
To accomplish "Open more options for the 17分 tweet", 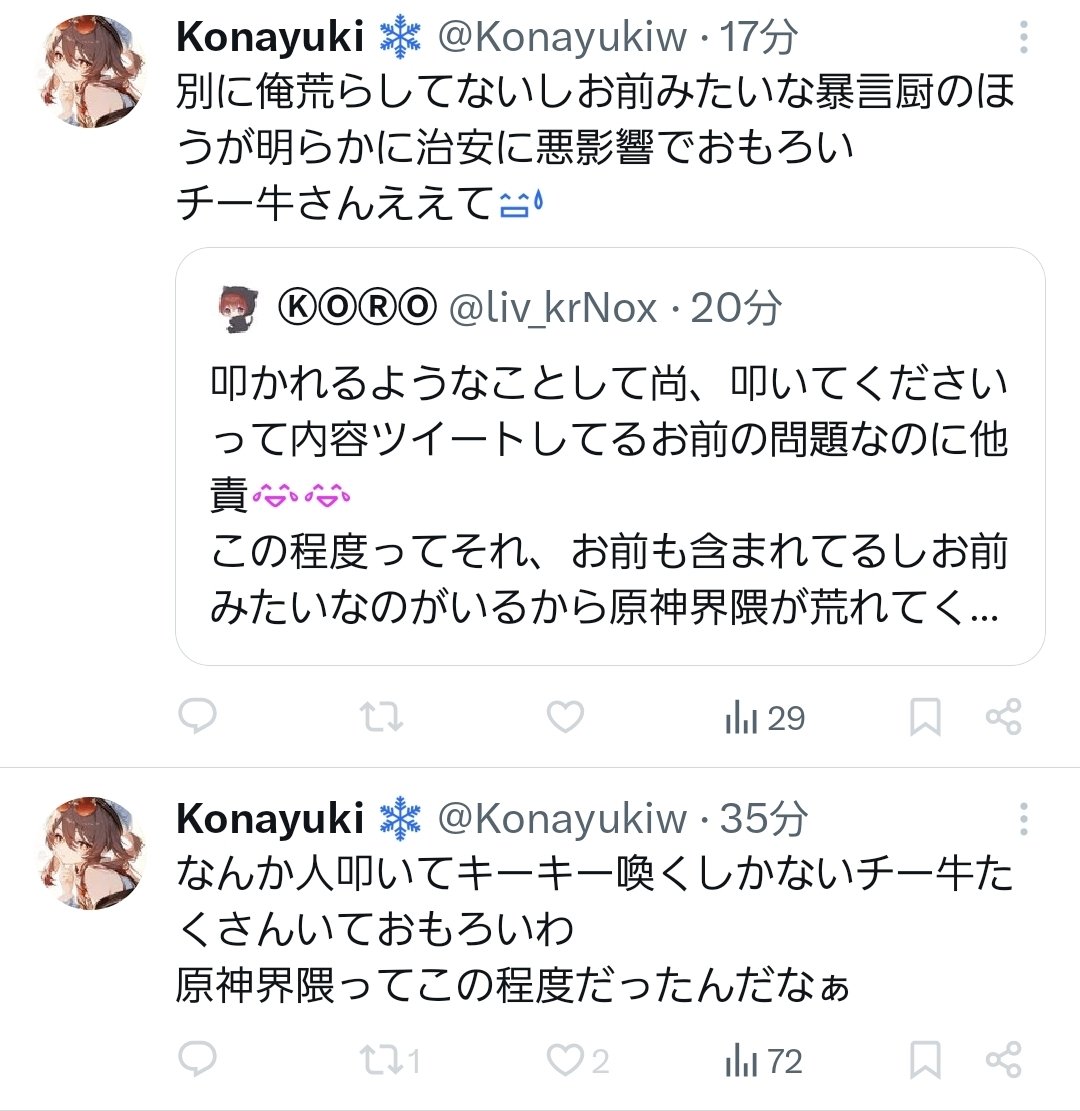I will click(1023, 39).
